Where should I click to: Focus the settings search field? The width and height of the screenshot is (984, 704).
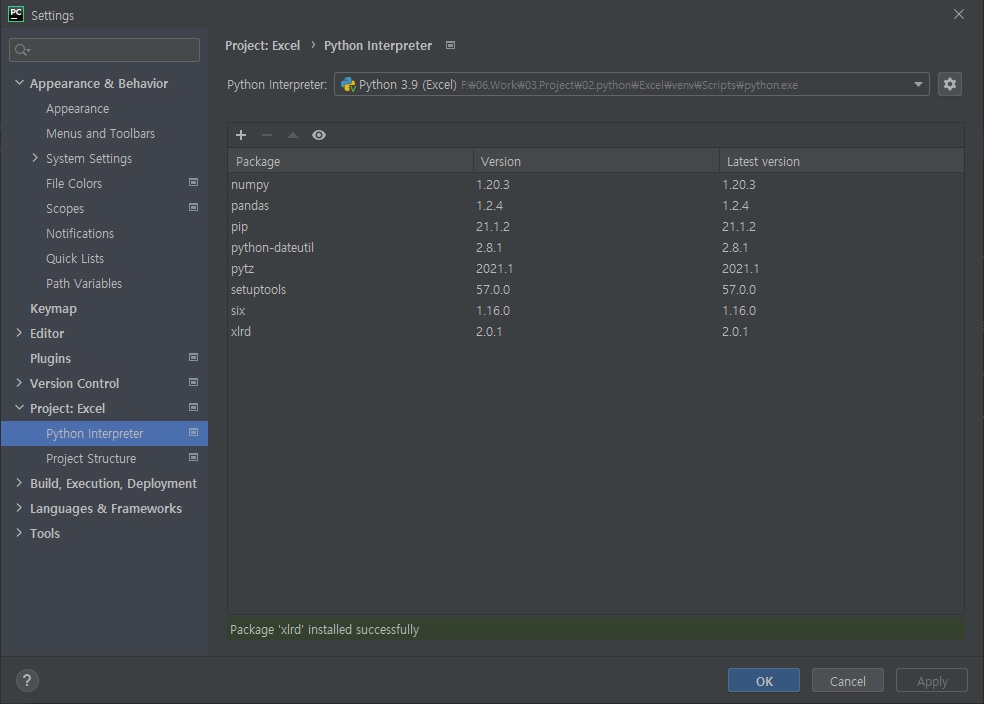pyautogui.click(x=104, y=50)
